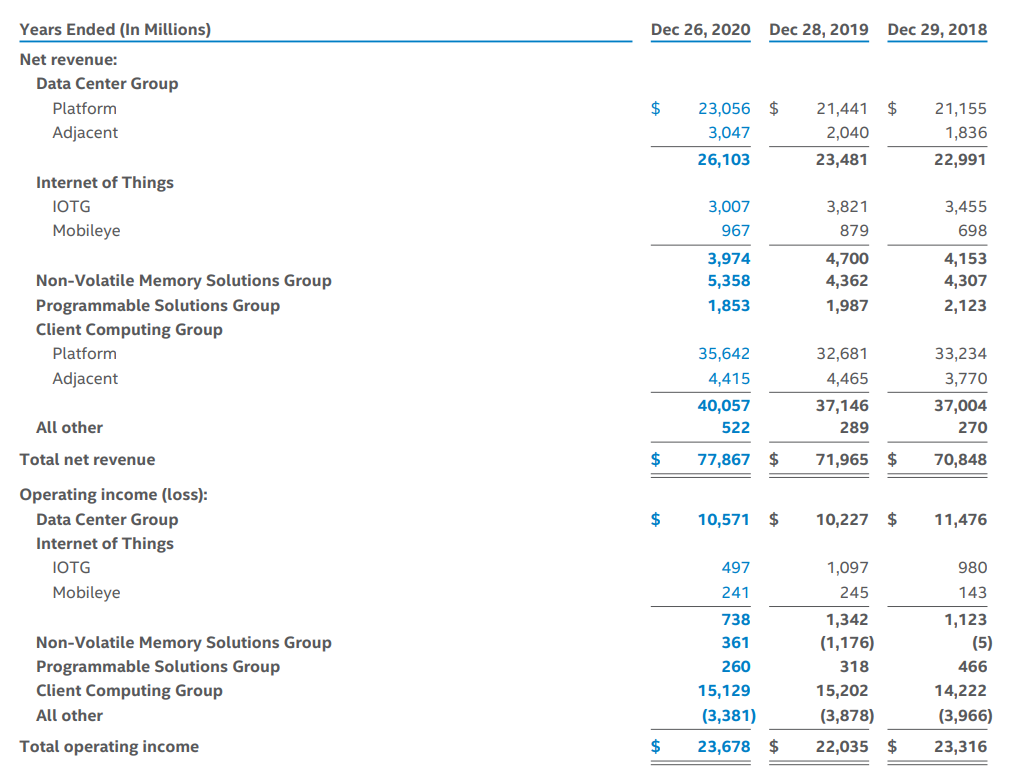
Task: Click the Adjacent value 4,415
Action: pos(729,379)
